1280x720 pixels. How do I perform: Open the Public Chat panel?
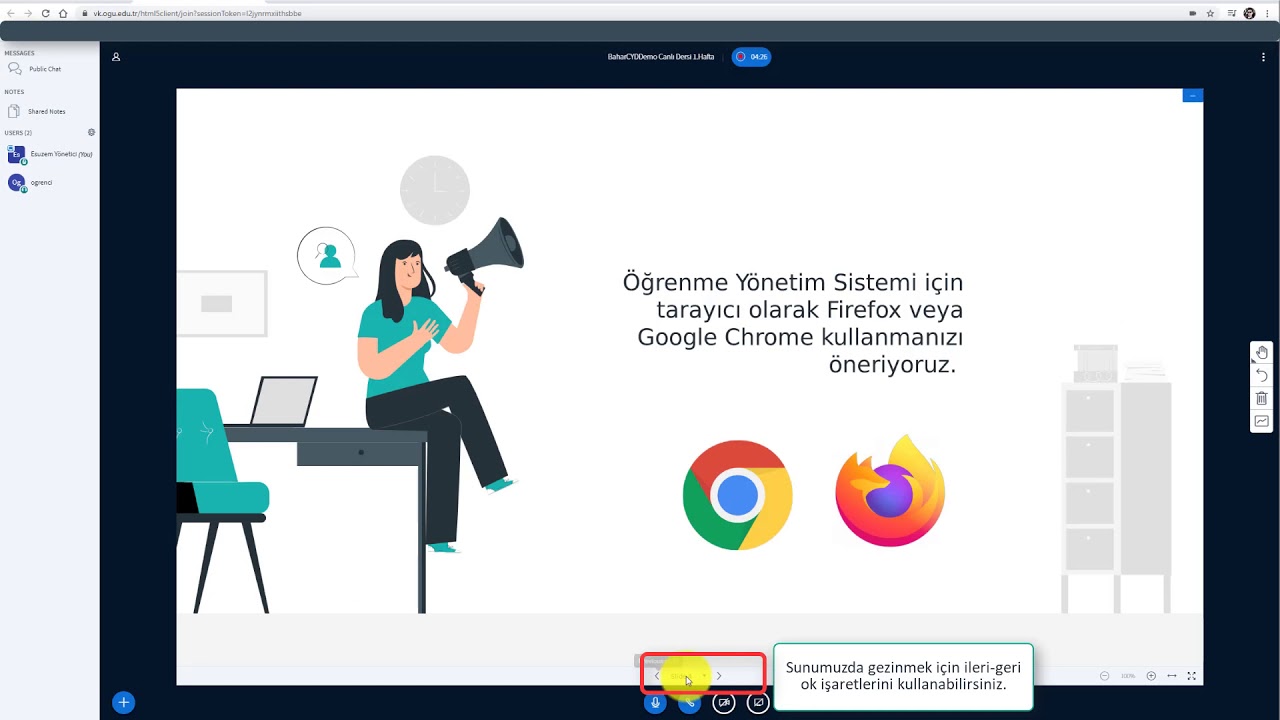click(x=36, y=69)
